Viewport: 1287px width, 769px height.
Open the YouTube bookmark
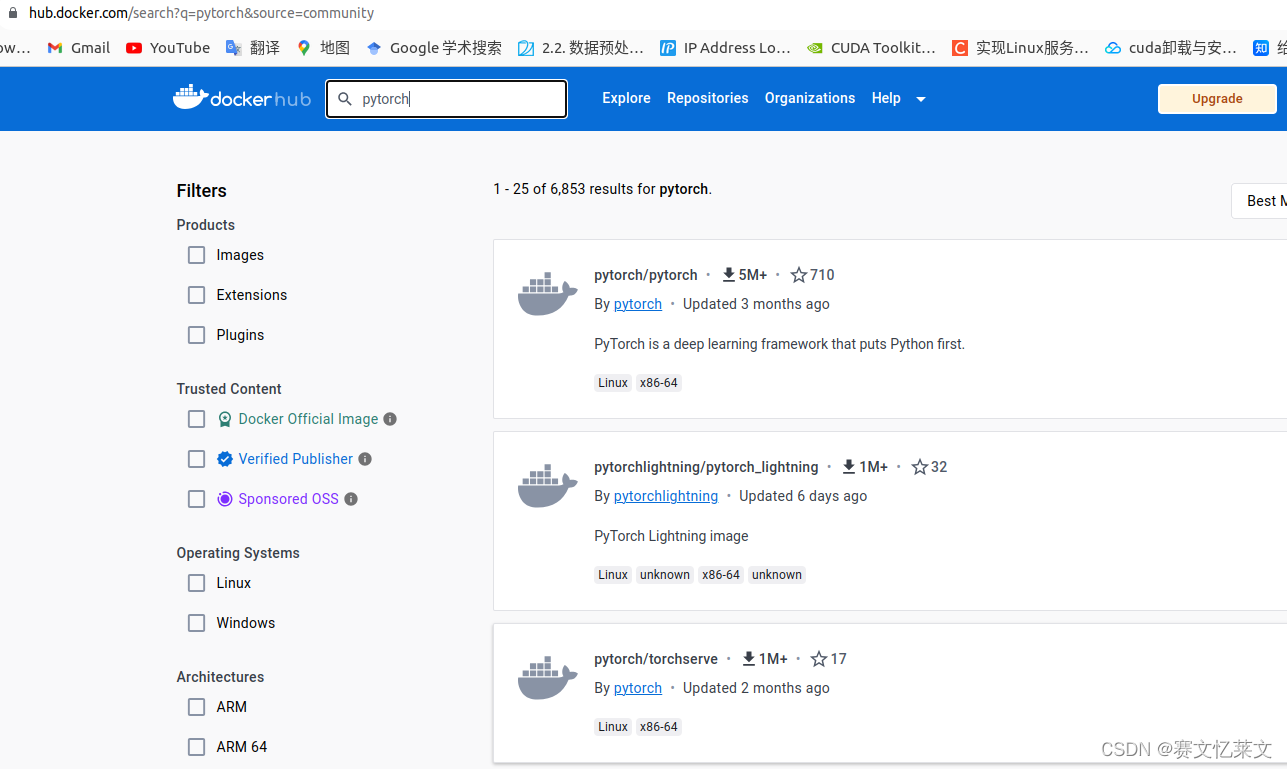(168, 47)
